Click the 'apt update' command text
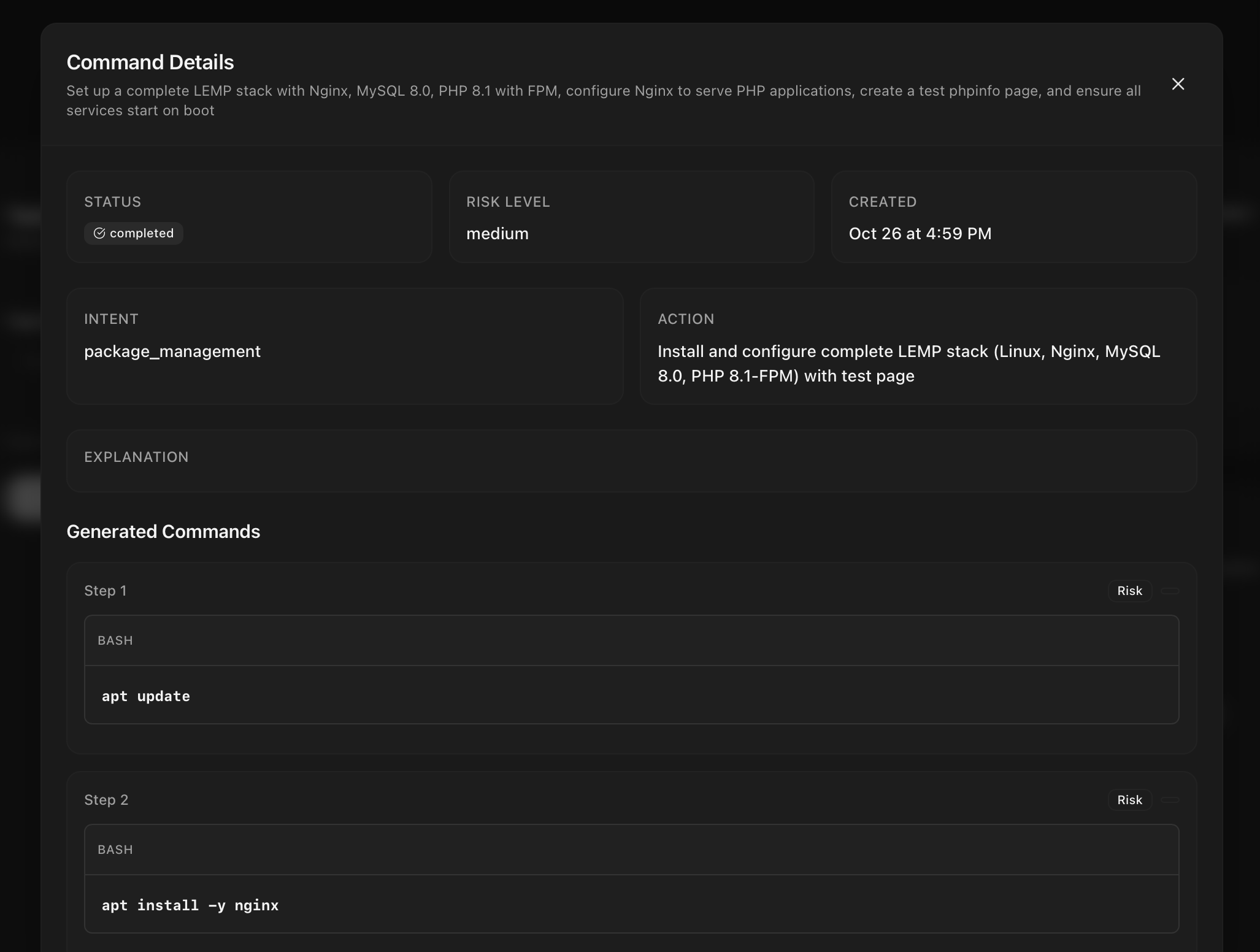This screenshot has height=952, width=1260. (x=146, y=696)
